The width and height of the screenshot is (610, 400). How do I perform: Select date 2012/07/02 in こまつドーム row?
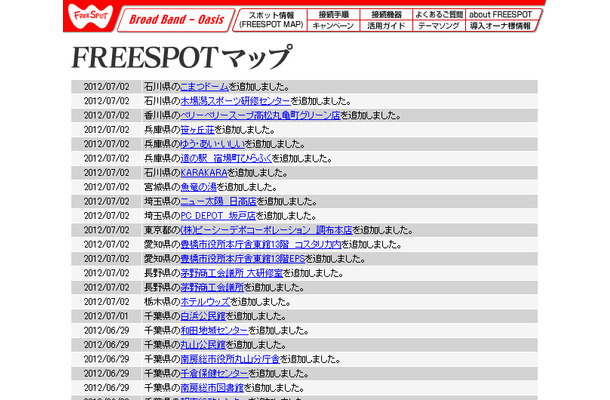107,87
